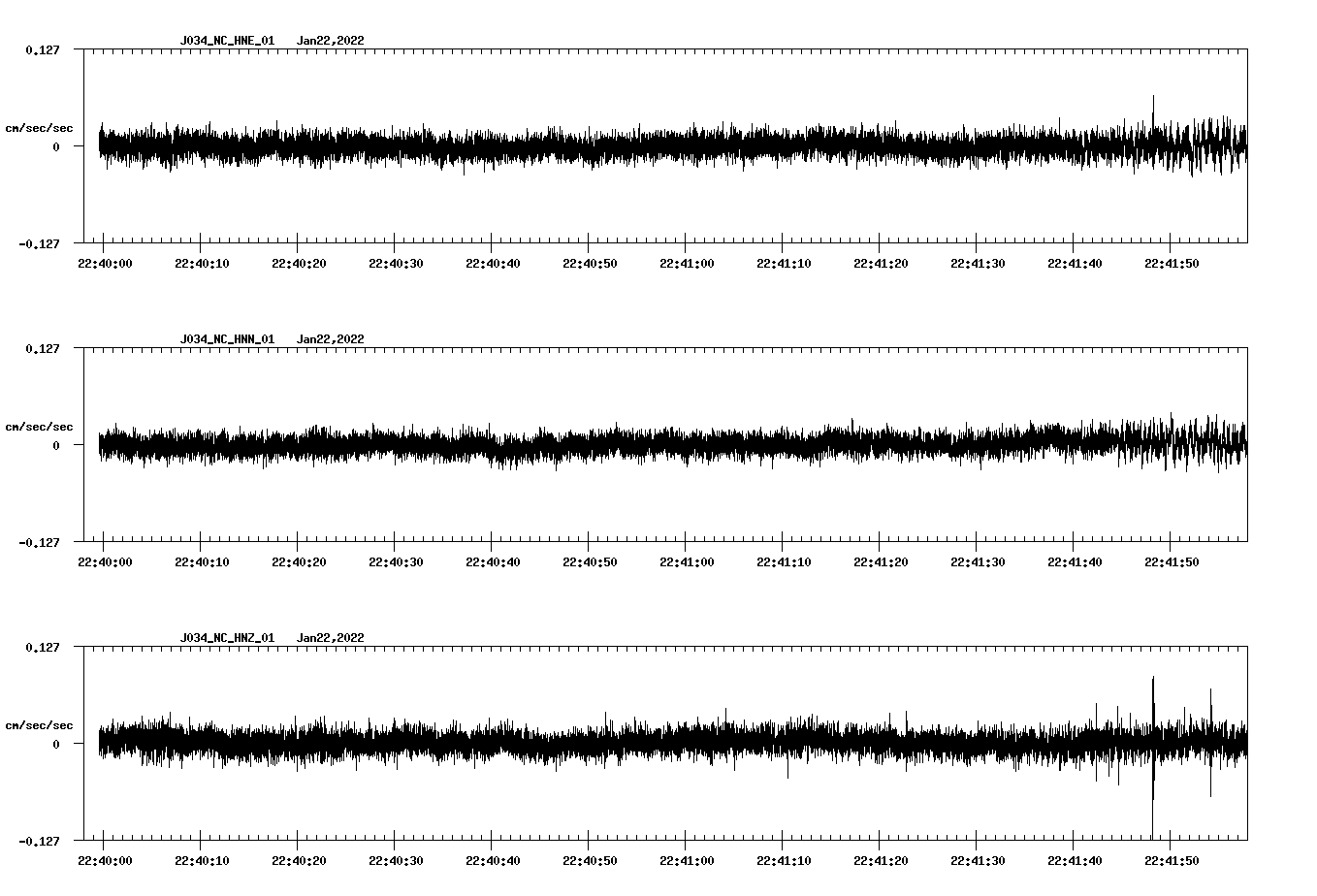Click 22:40:00 time label under HNN plot

point(105,562)
